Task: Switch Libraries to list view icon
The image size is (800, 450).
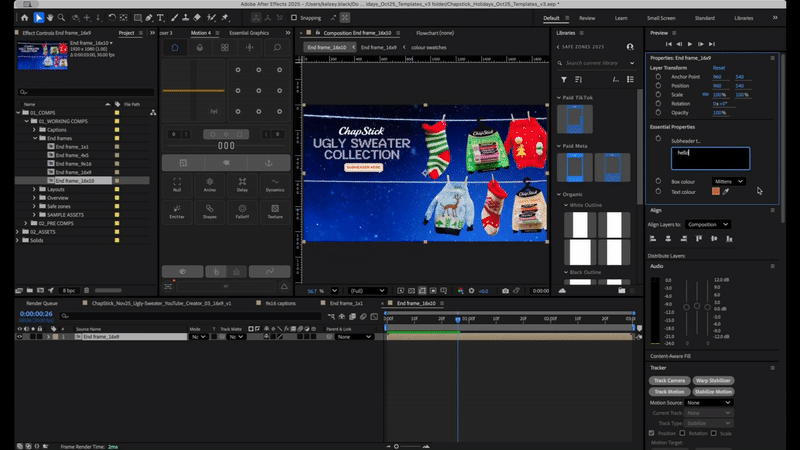Action: [631, 80]
